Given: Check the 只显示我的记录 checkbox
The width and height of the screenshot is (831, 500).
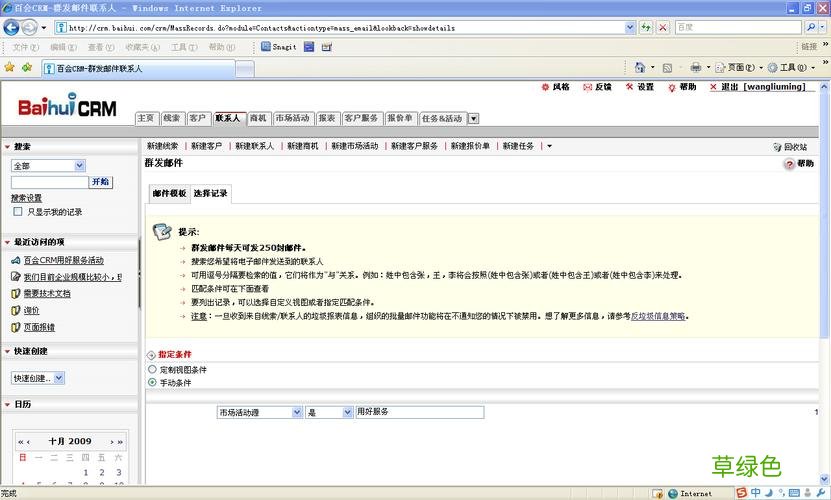Looking at the screenshot, I should tap(18, 212).
